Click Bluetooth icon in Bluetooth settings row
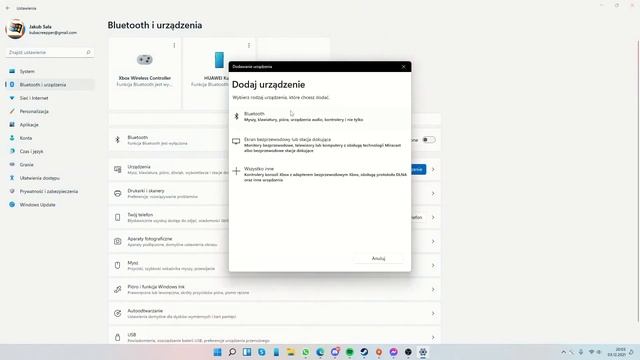640x360 pixels. pyautogui.click(x=118, y=140)
